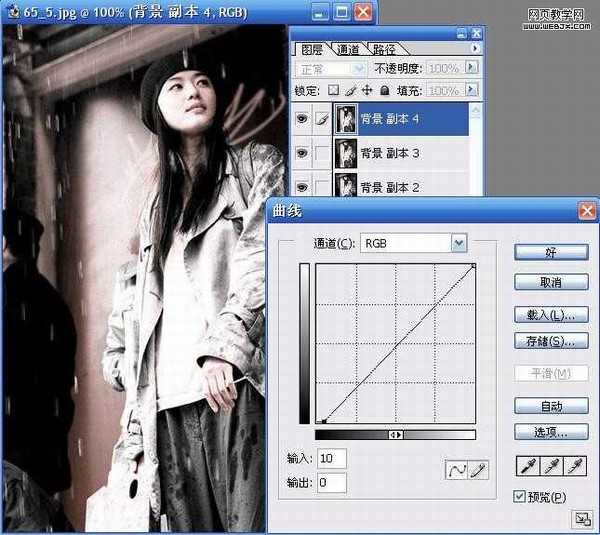The image size is (600, 535).
Task: Hide the 背景 副本 4 layer
Action: coord(303,120)
